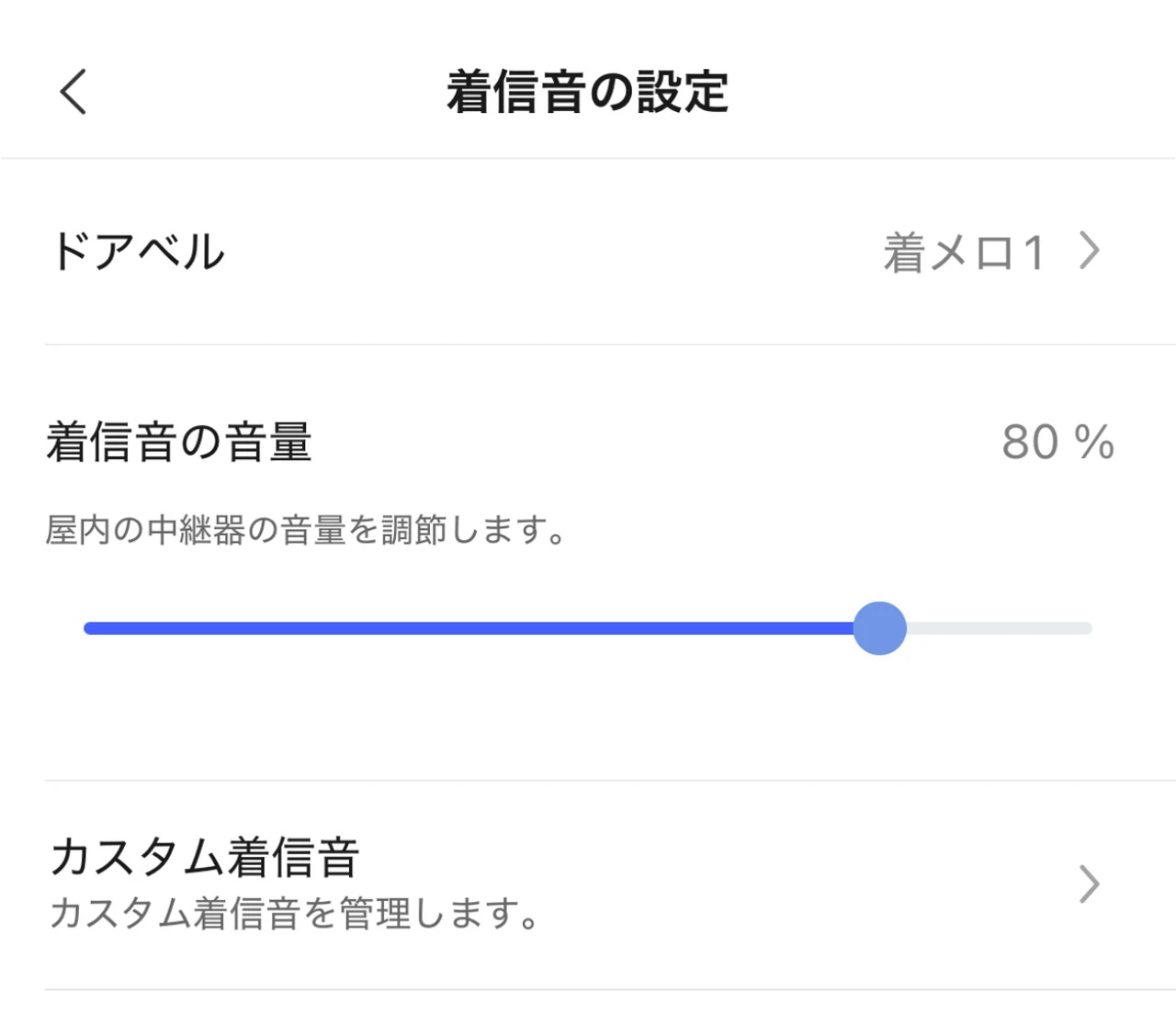Click the 着メロ1 value text
1176x1013 pixels.
pyautogui.click(x=964, y=253)
